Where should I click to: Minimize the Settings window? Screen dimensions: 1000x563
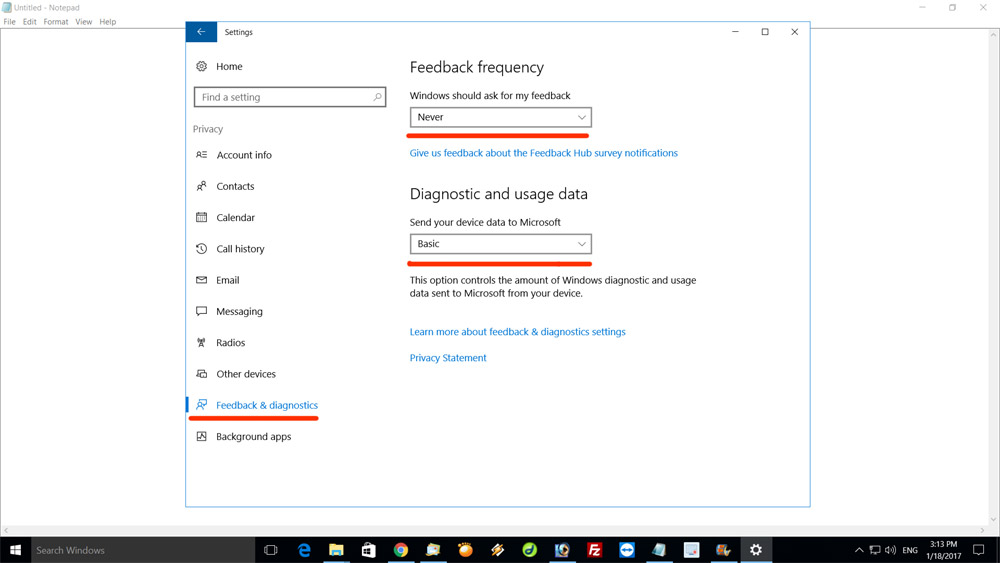point(735,32)
